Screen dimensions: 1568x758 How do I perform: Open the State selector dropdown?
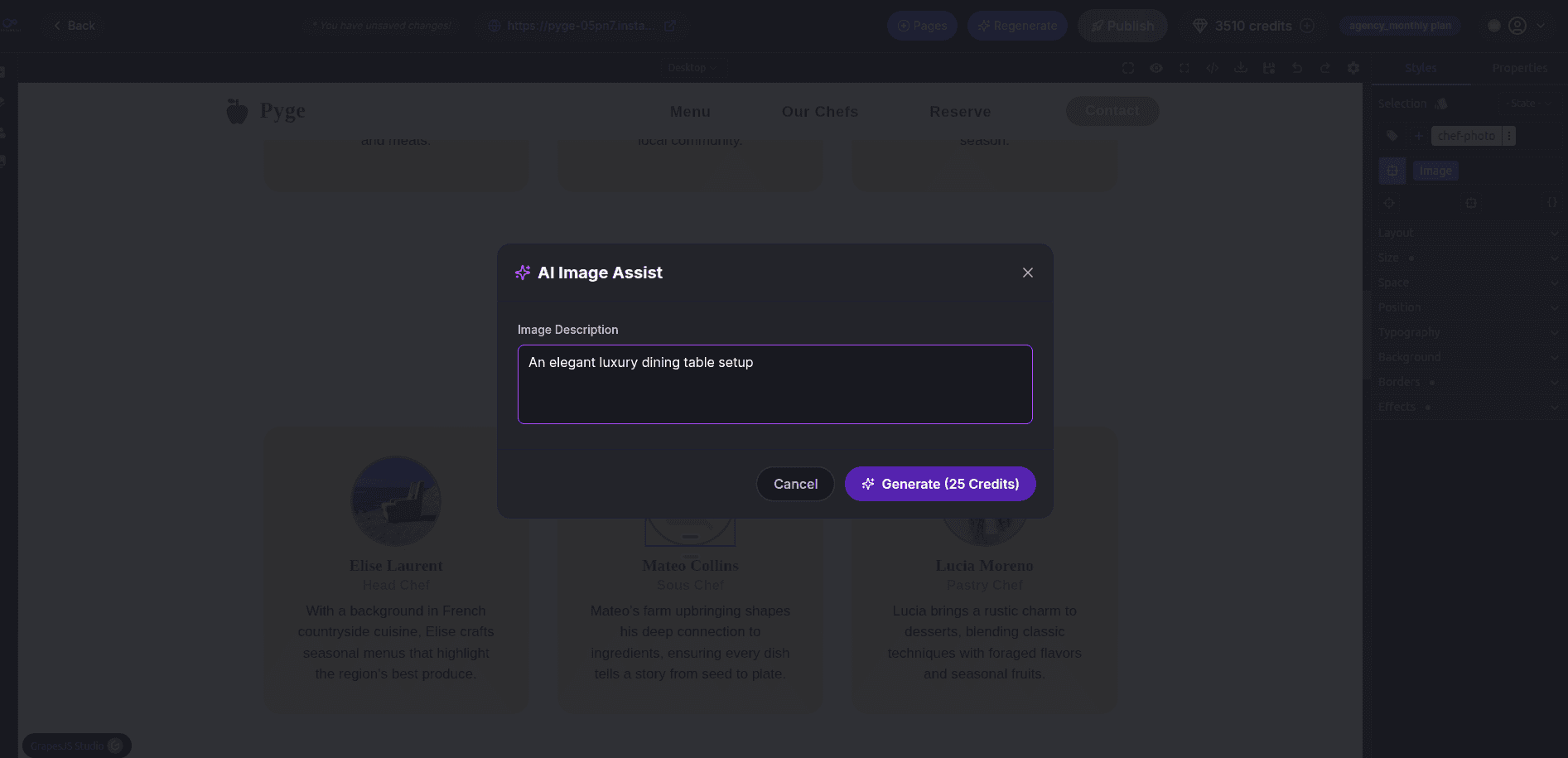(1527, 104)
